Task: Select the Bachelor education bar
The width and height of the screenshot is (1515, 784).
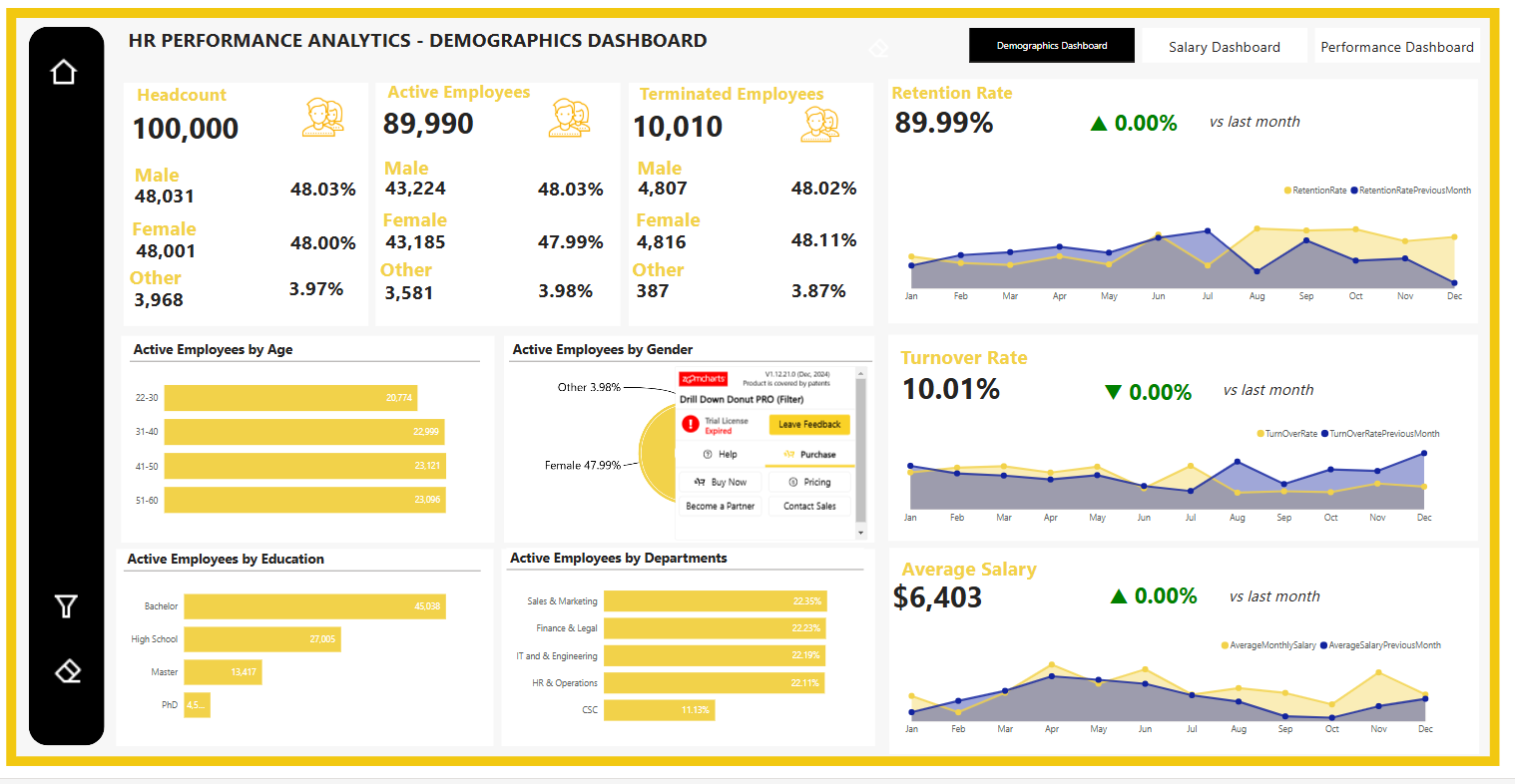Action: (314, 606)
